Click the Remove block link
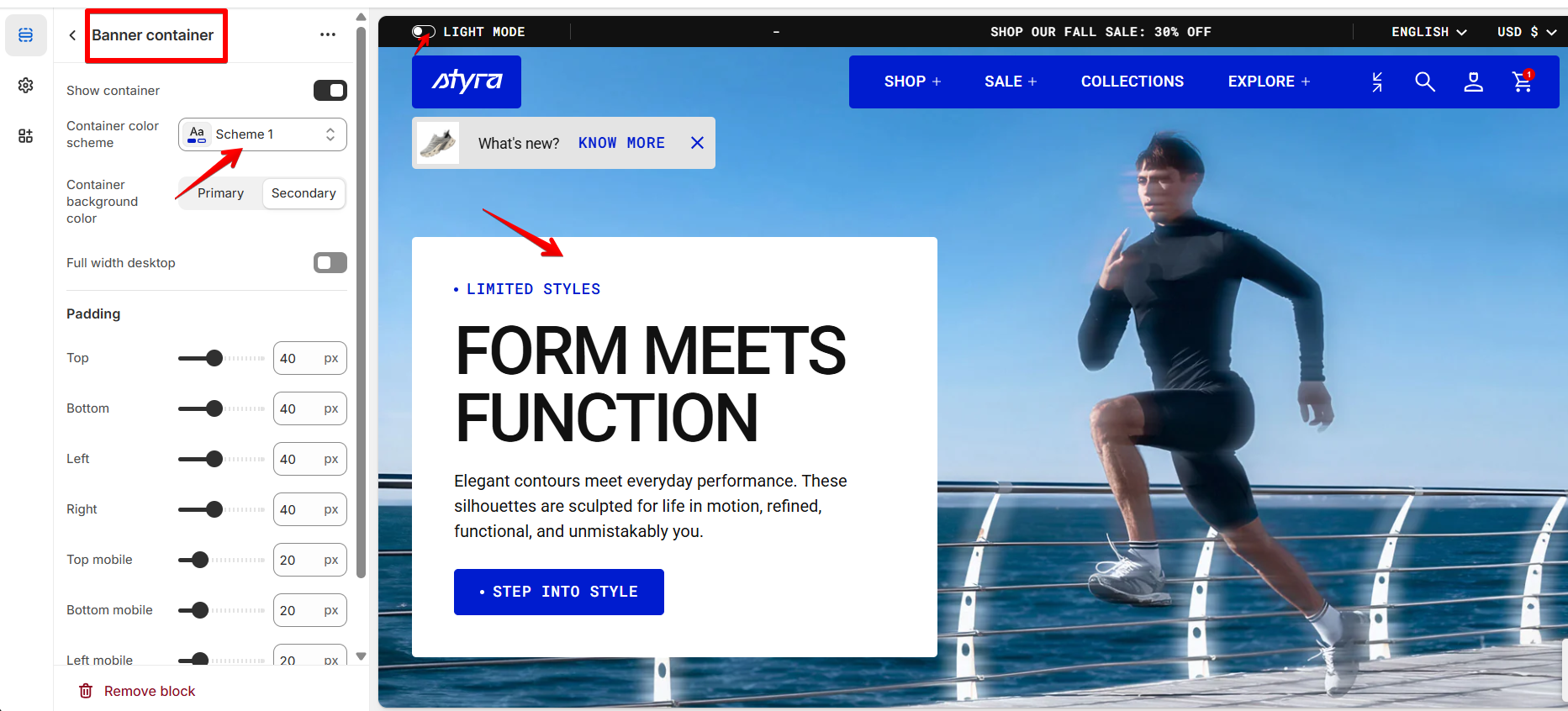 coord(137,691)
